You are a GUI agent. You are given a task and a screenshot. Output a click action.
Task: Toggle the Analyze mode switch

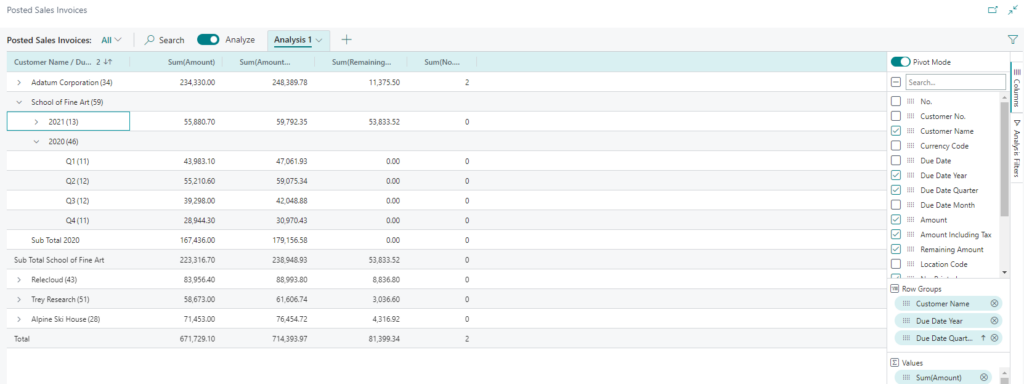208,40
